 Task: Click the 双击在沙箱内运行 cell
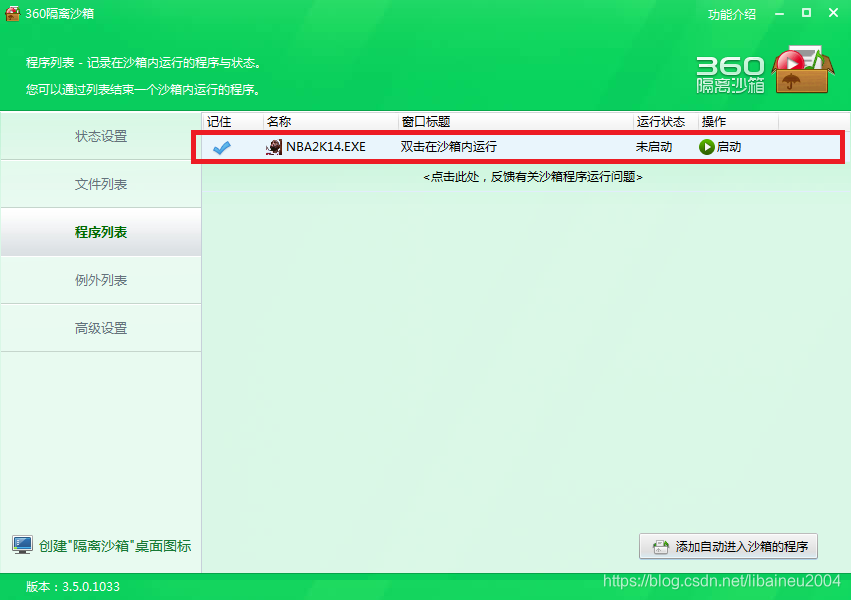[x=449, y=147]
